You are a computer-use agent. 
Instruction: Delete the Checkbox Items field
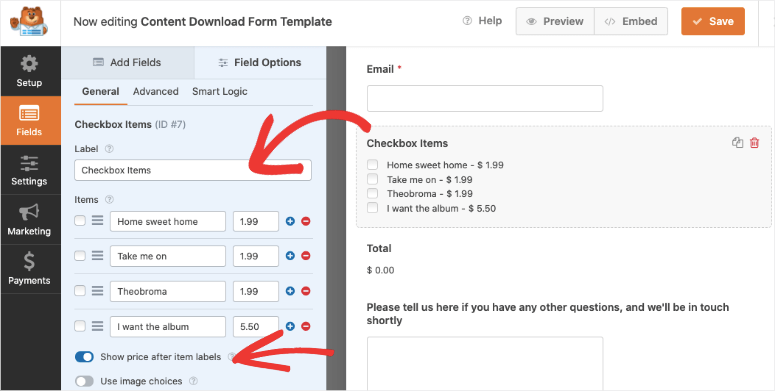coord(754,143)
